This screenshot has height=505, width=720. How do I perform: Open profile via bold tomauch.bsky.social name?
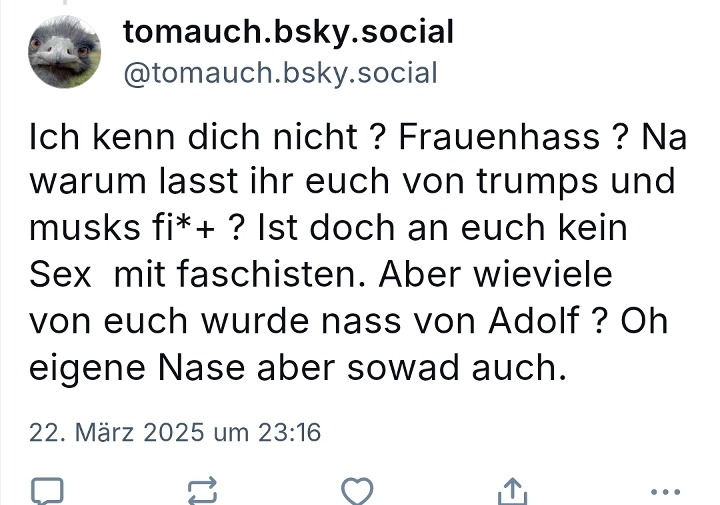pyautogui.click(x=288, y=33)
